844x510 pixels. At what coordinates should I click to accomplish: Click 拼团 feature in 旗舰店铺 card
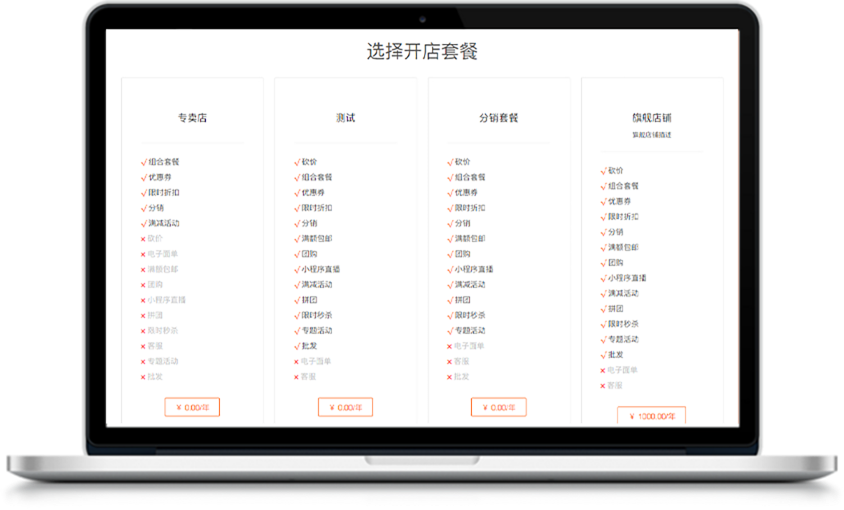pos(616,309)
